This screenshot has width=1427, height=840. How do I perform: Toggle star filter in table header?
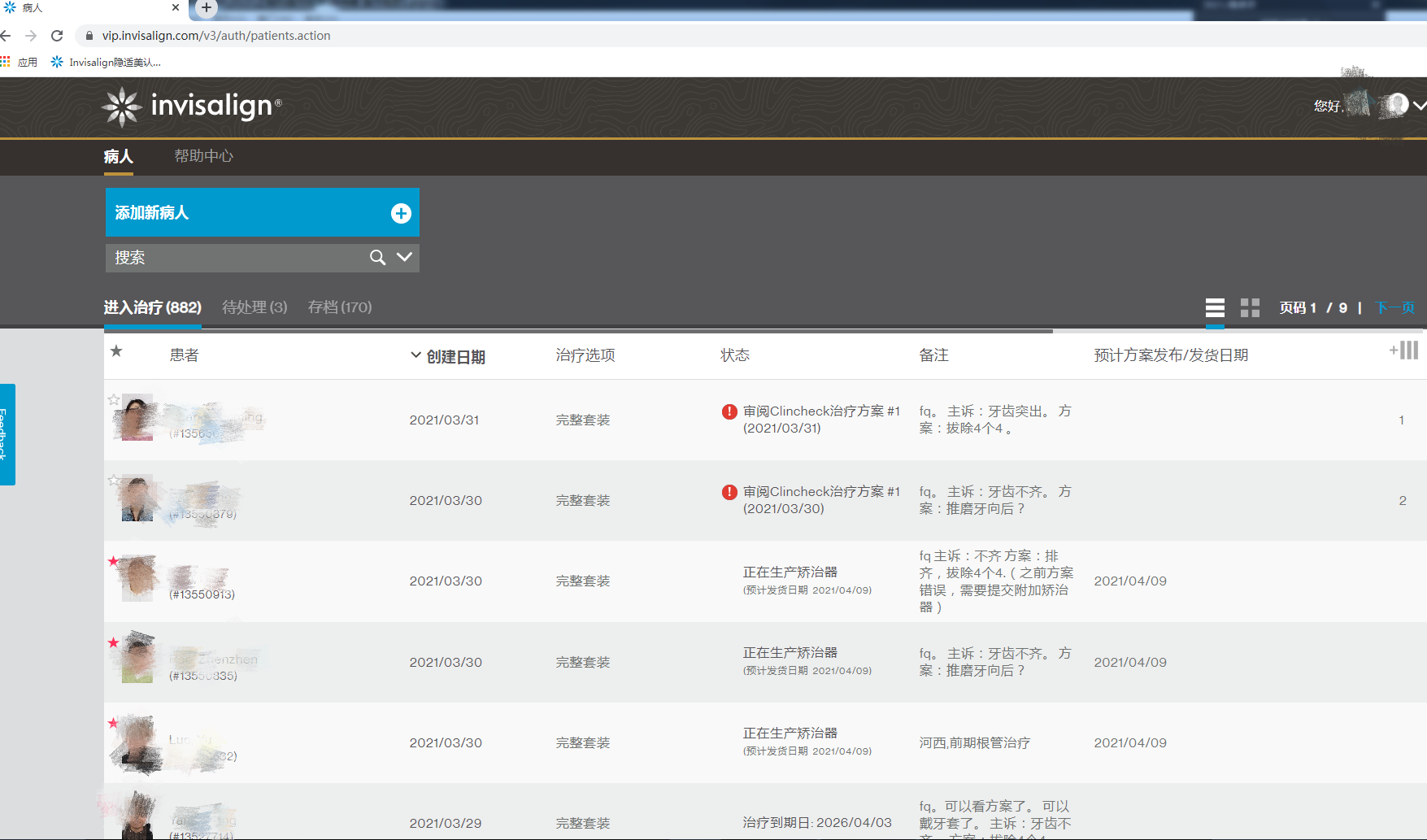(116, 351)
